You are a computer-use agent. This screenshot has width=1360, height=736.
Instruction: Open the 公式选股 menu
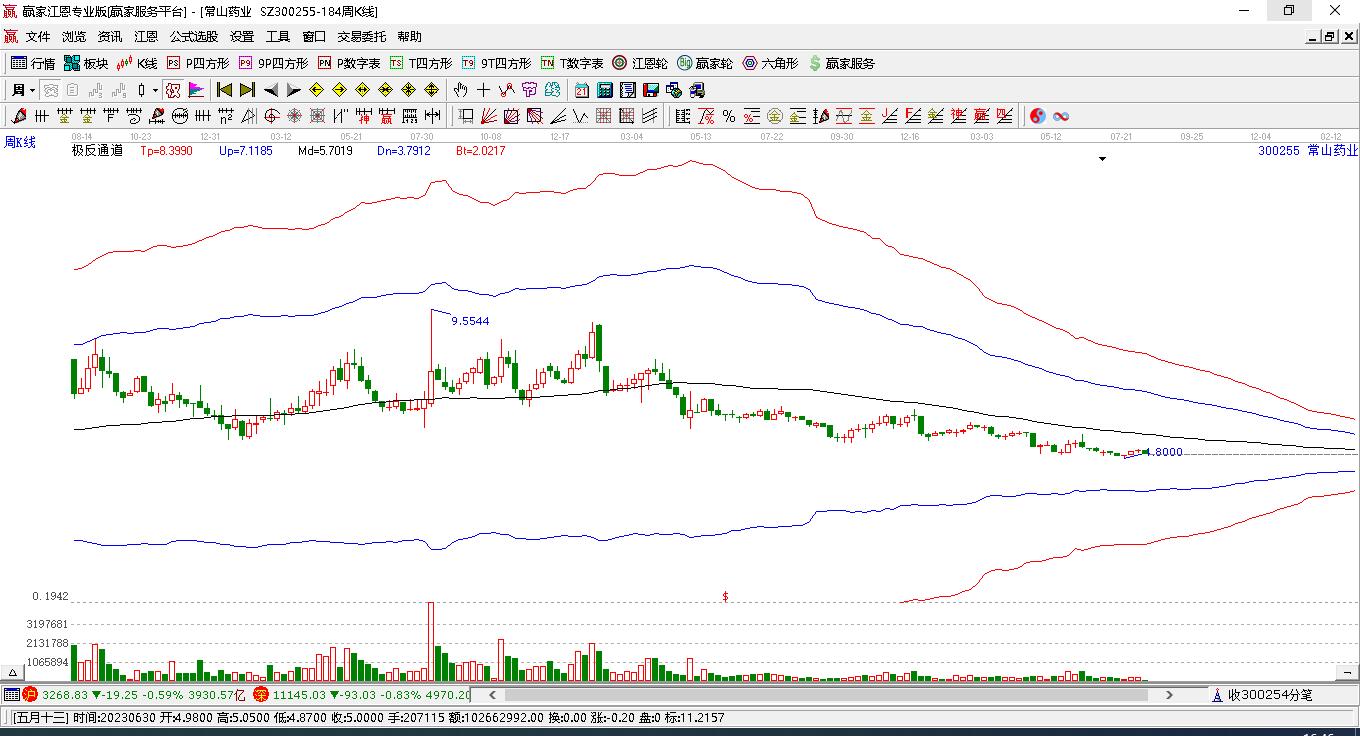[x=193, y=37]
